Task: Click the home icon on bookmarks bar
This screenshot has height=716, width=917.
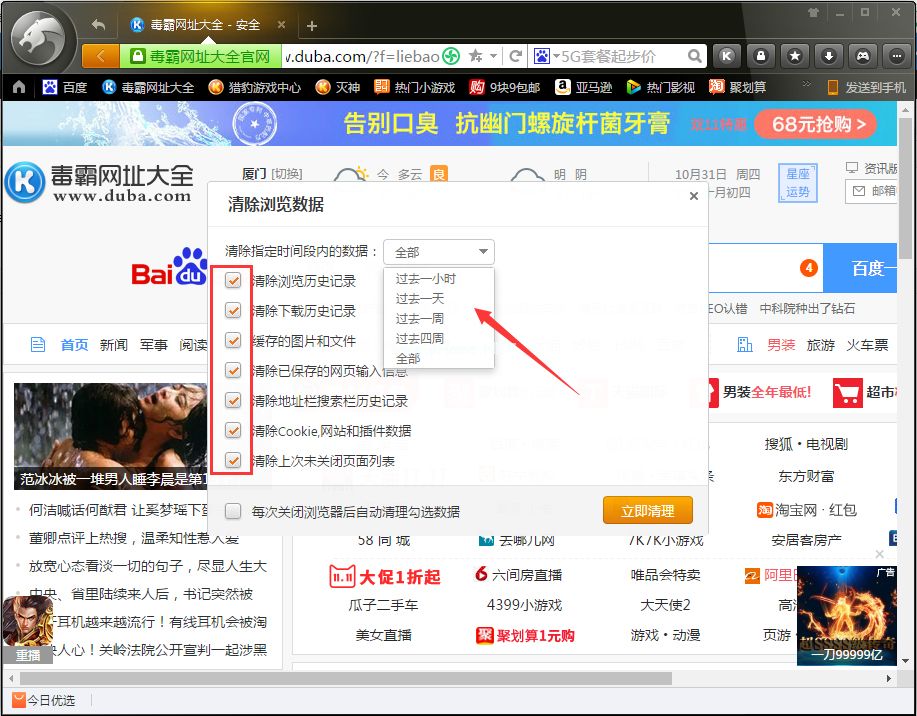Action: [x=18, y=87]
